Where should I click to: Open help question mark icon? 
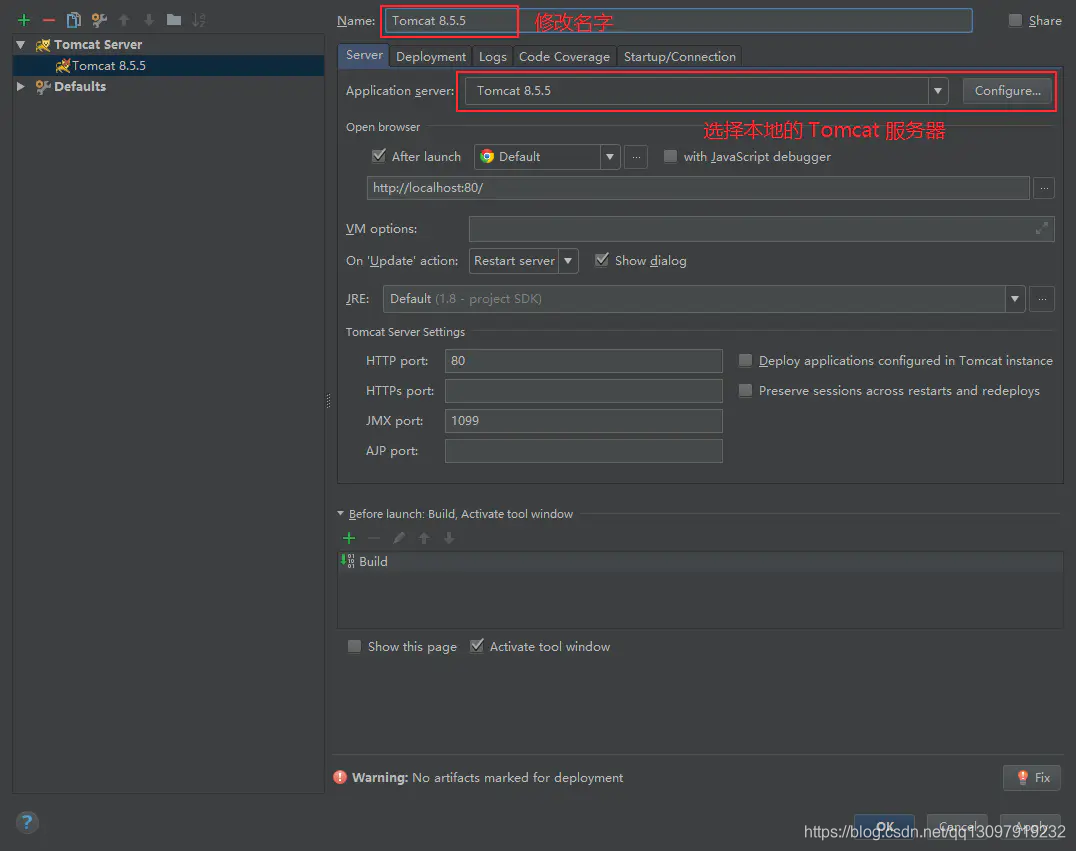tap(27, 821)
